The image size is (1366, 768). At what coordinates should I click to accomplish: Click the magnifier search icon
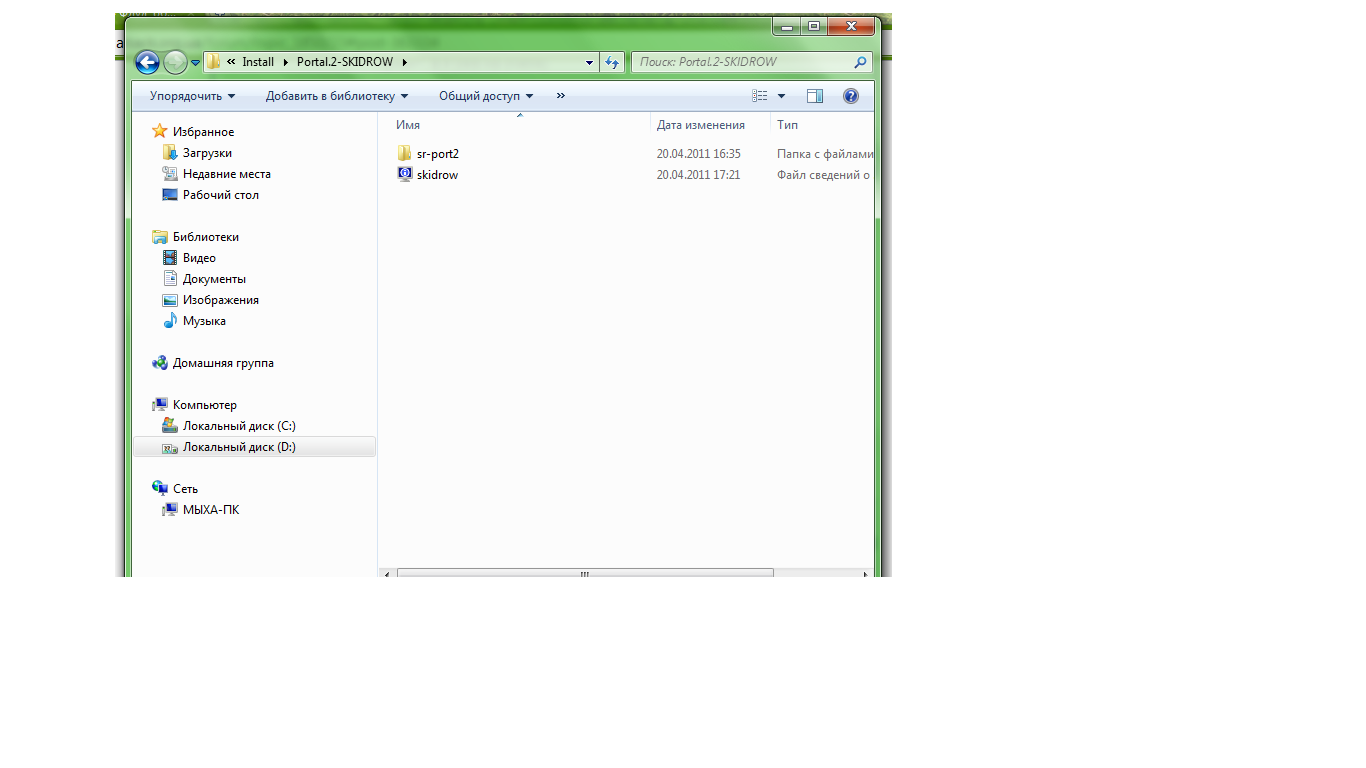pyautogui.click(x=860, y=62)
